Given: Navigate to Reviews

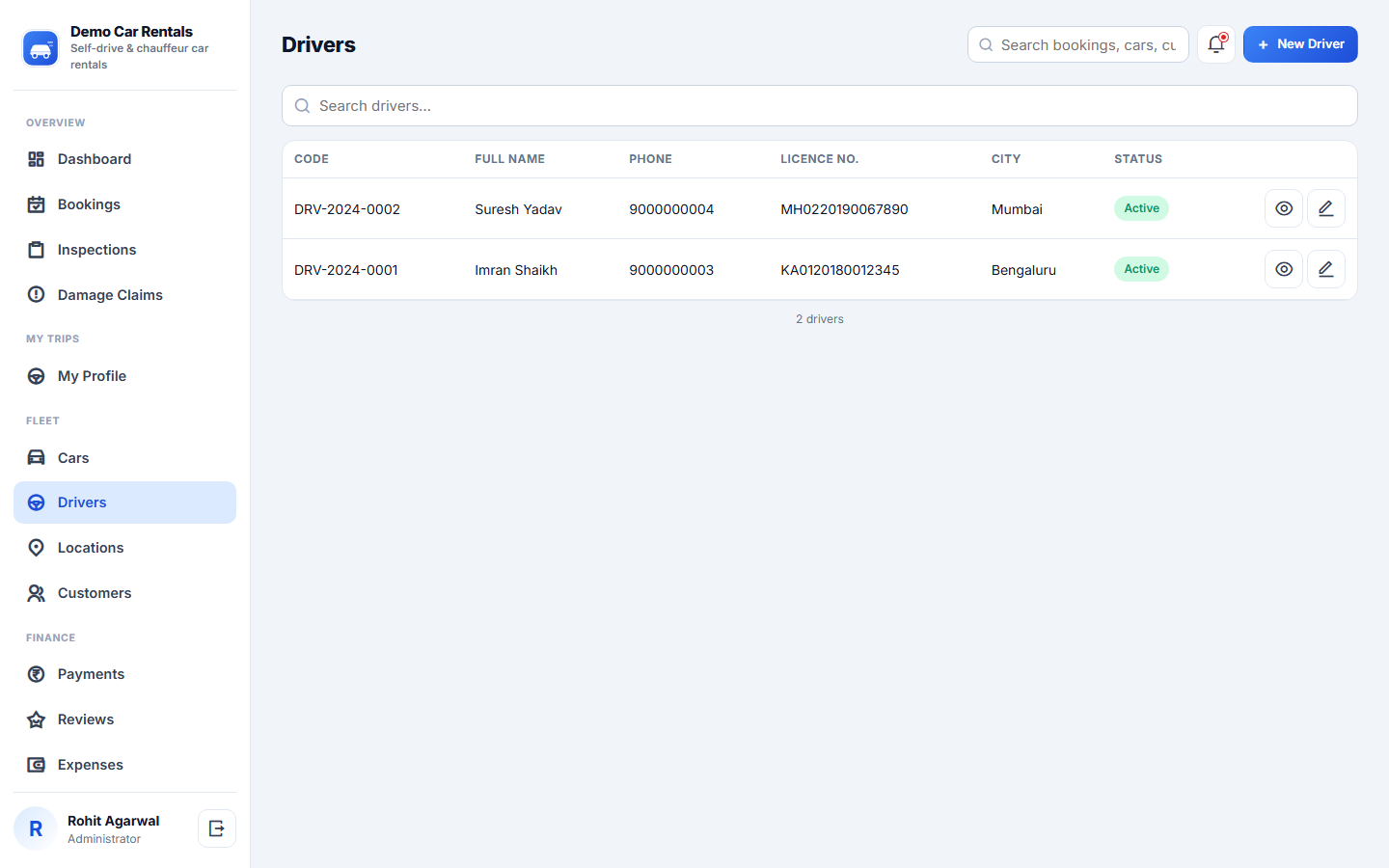Looking at the screenshot, I should point(124,719).
